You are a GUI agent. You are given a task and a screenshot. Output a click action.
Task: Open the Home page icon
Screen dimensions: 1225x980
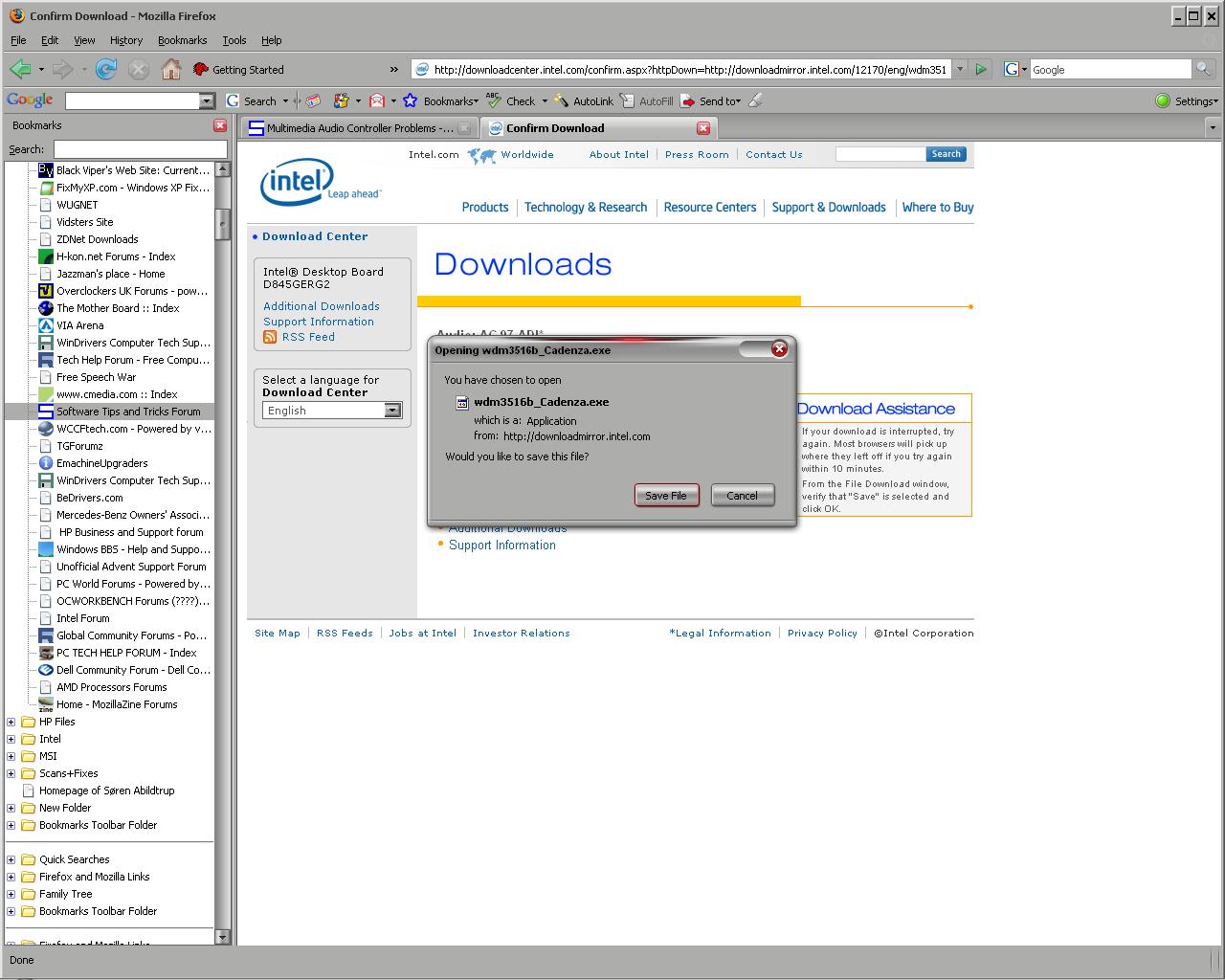point(171,69)
